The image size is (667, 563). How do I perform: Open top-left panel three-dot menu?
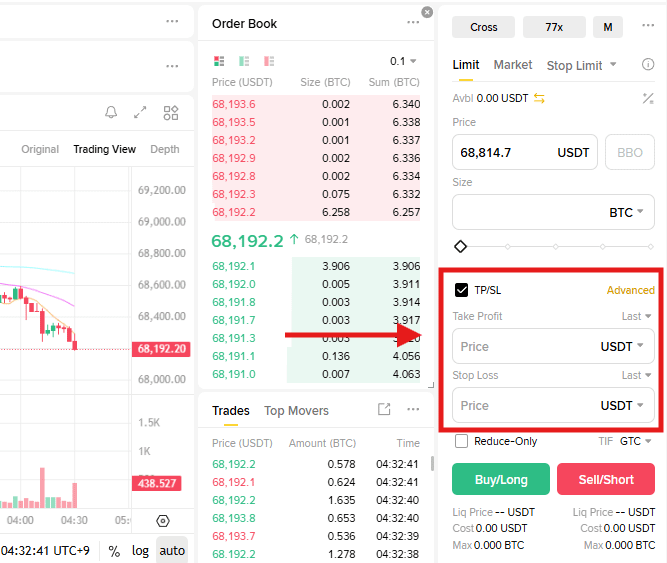(172, 21)
